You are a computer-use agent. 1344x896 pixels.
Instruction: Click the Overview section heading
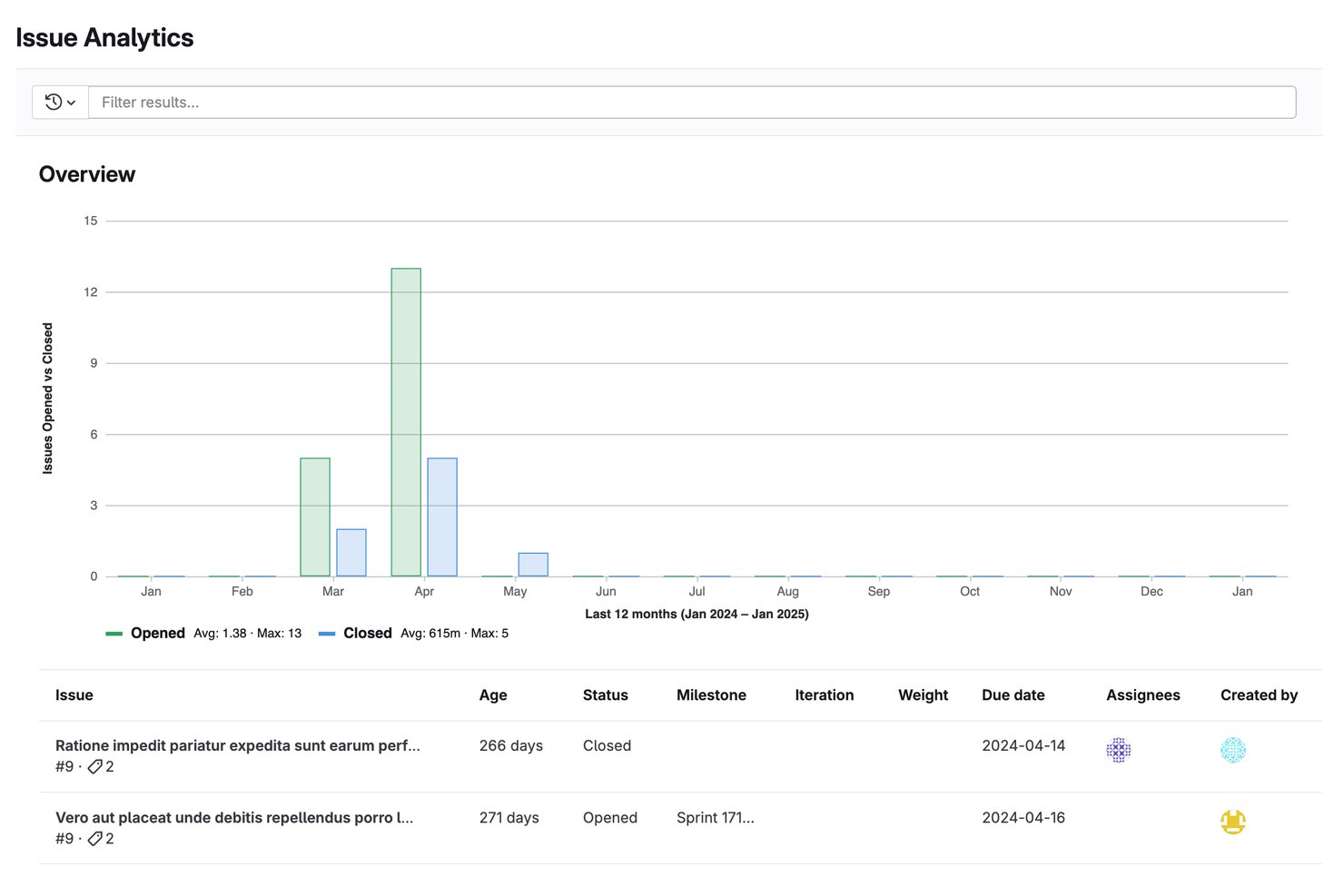(87, 174)
